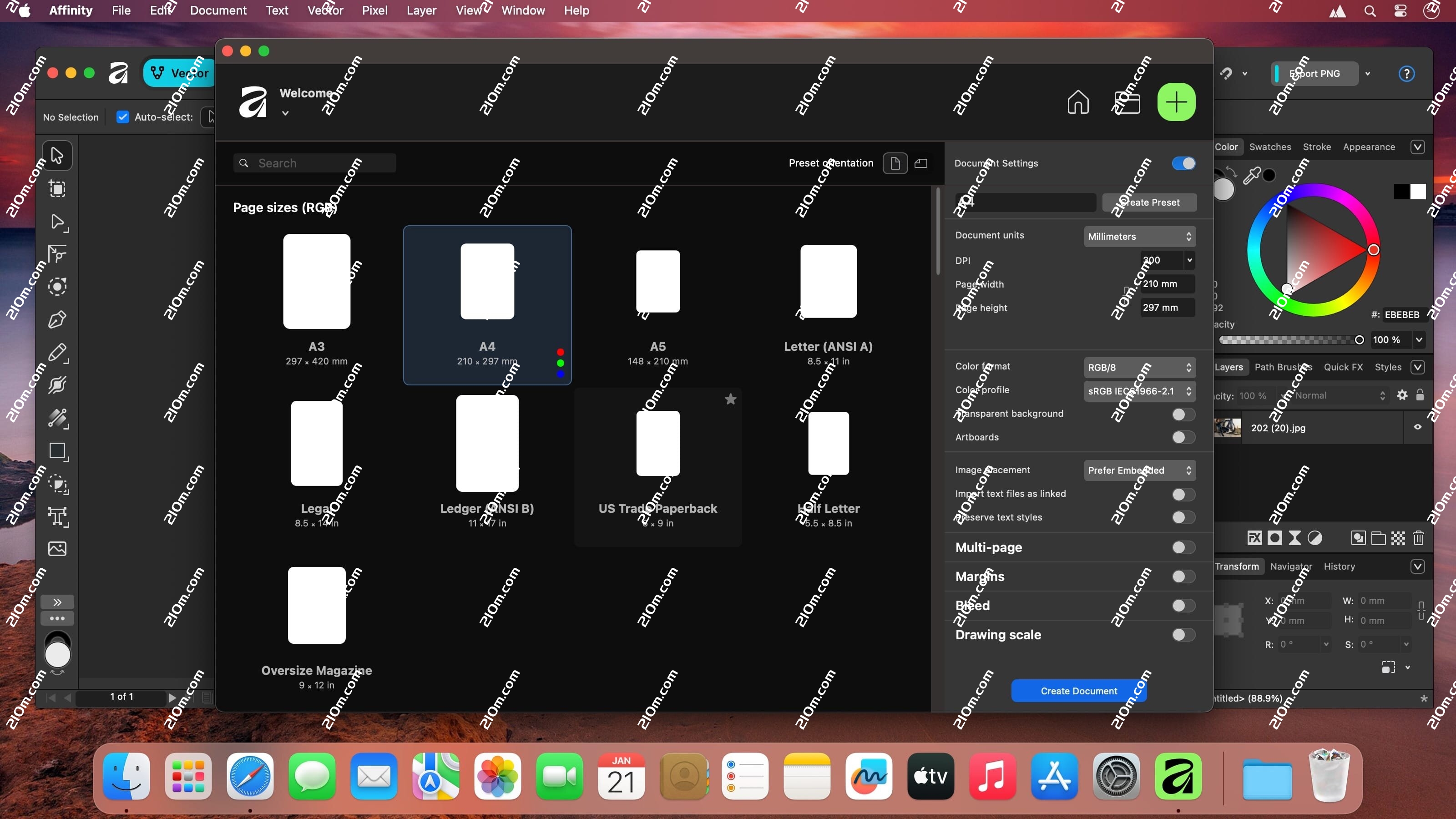Click the Layers panel trash delete icon
Screen dimensions: 1456x819
[x=1419, y=538]
